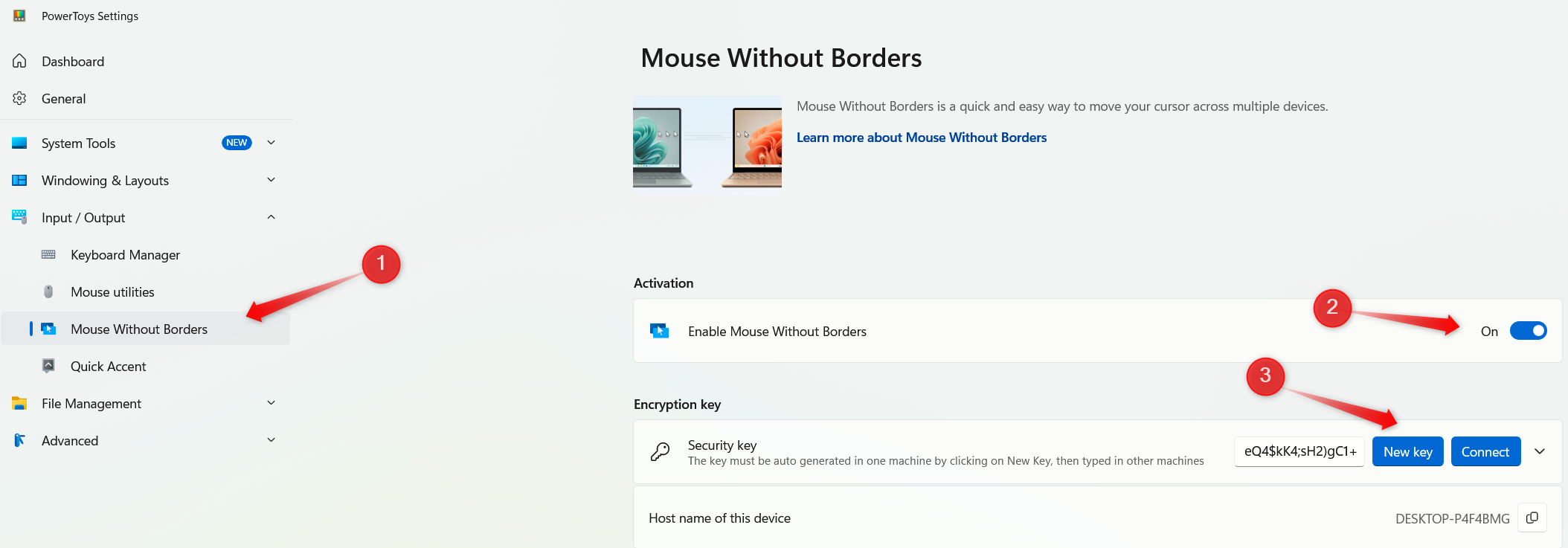The image size is (1568, 548).
Task: Click the Keyboard Manager icon
Action: tap(48, 254)
